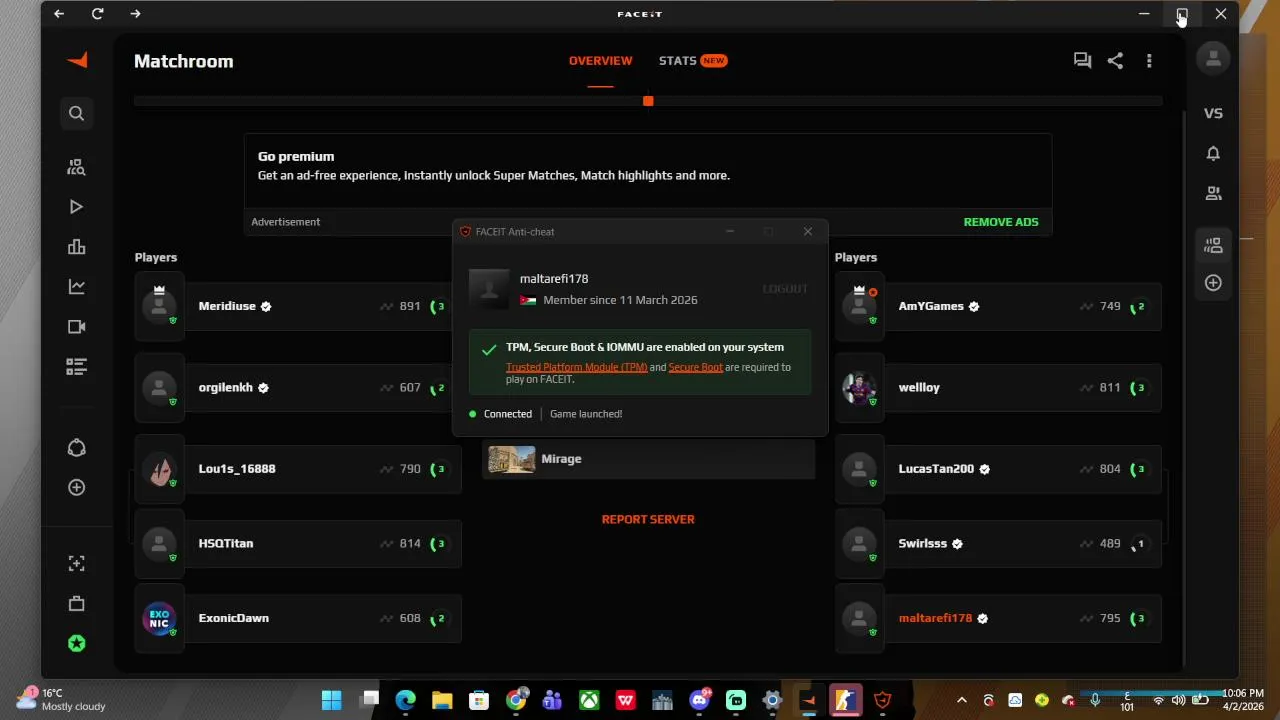This screenshot has width=1280, height=720.
Task: Open the find players sidebar icon
Action: pyautogui.click(x=76, y=167)
